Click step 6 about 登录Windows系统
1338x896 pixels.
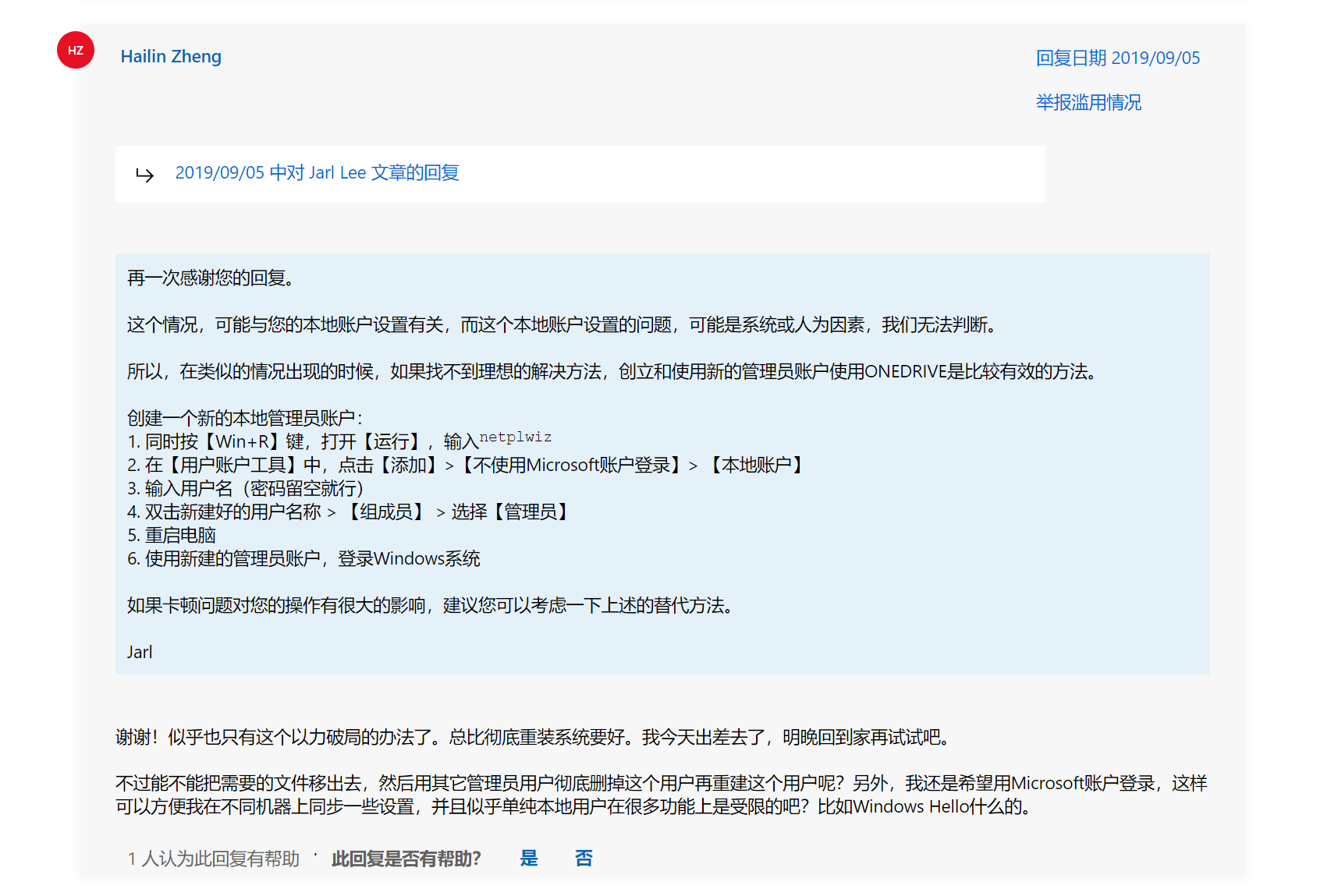[x=303, y=559]
